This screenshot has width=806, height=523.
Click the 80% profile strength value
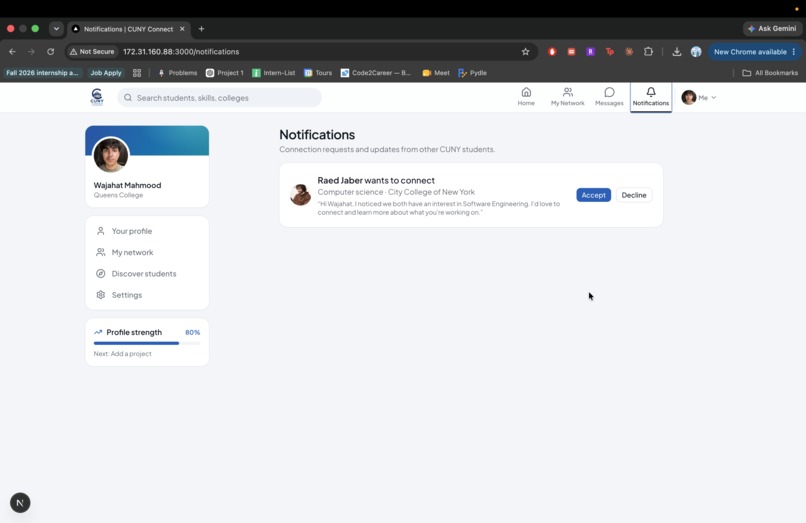tap(192, 333)
